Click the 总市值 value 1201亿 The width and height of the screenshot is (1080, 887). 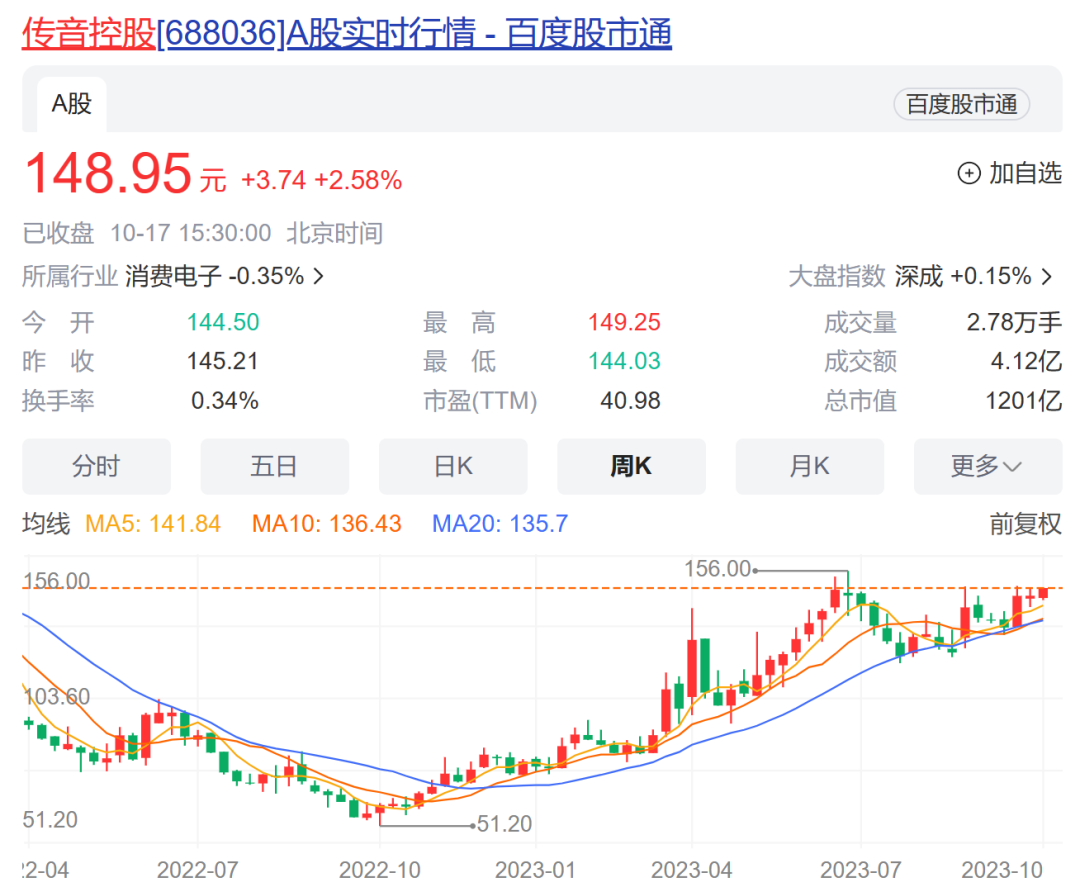[x=1024, y=401]
